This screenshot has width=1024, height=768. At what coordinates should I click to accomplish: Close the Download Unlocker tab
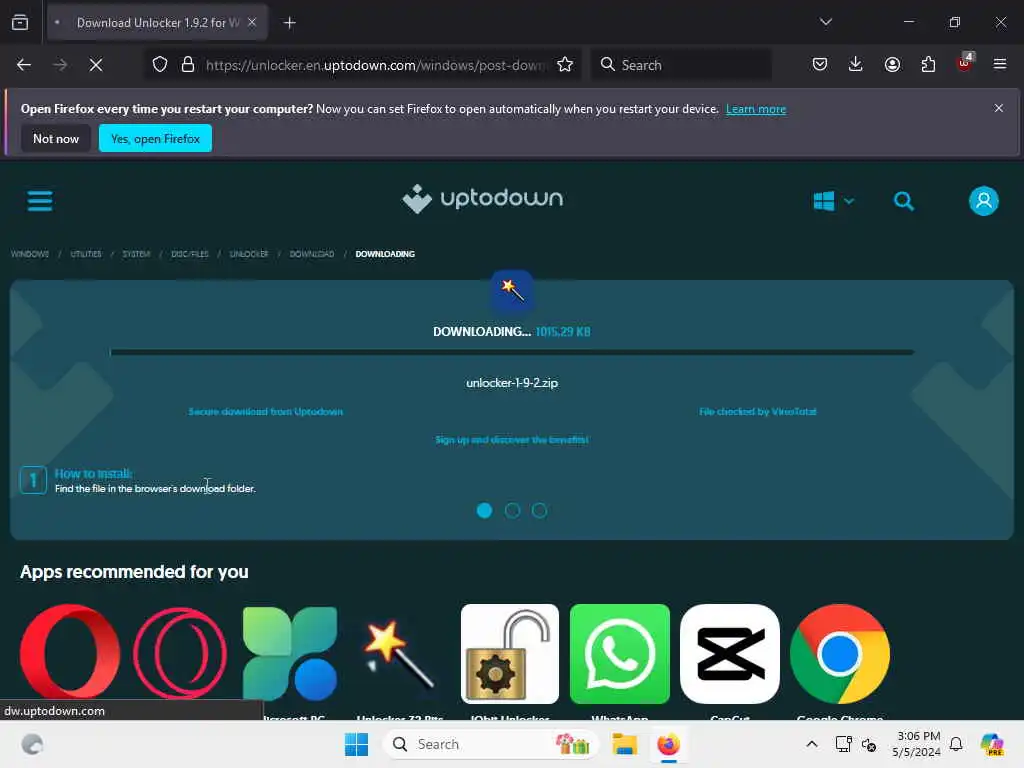pos(252,22)
